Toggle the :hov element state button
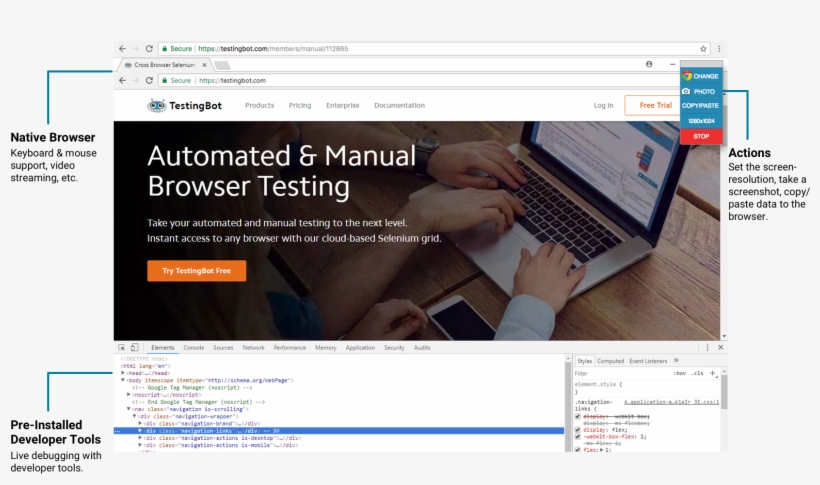The height and width of the screenshot is (485, 820). point(680,373)
